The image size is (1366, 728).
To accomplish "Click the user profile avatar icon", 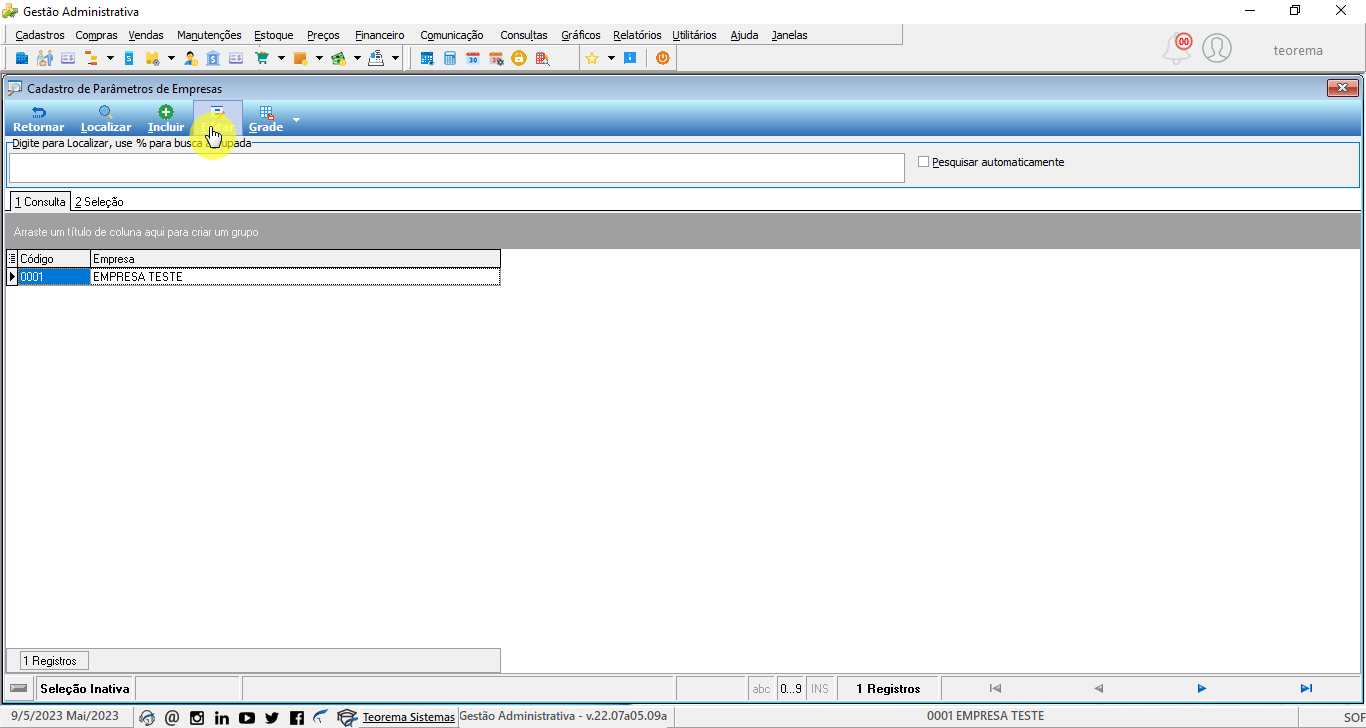I will click(1217, 48).
